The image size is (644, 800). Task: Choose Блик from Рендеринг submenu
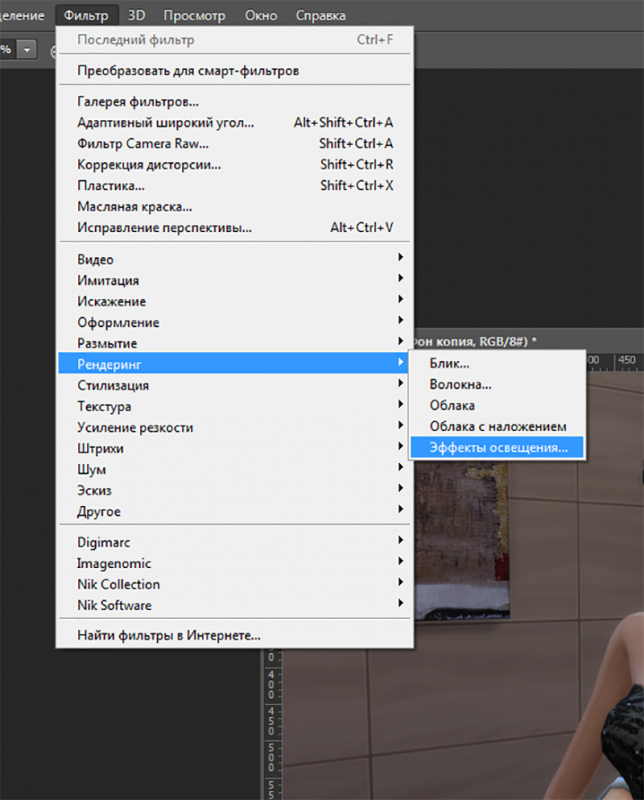(498, 363)
